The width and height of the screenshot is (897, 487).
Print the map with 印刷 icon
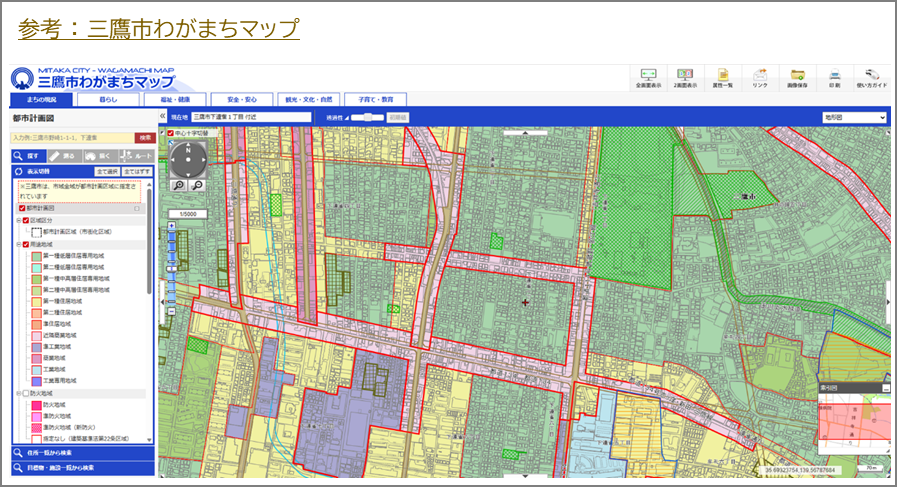tap(834, 77)
